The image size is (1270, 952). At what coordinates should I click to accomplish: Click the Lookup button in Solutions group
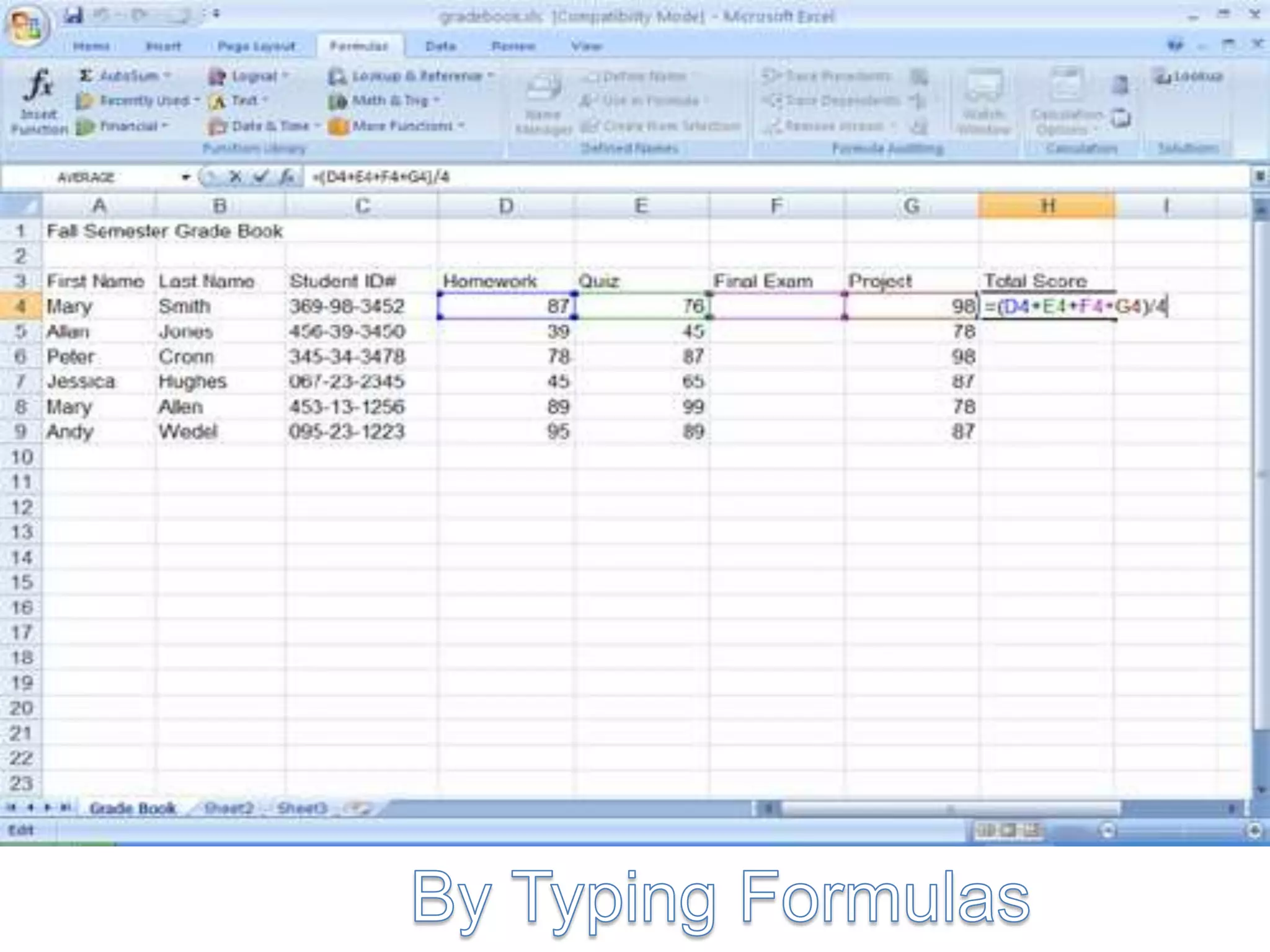[x=1189, y=76]
